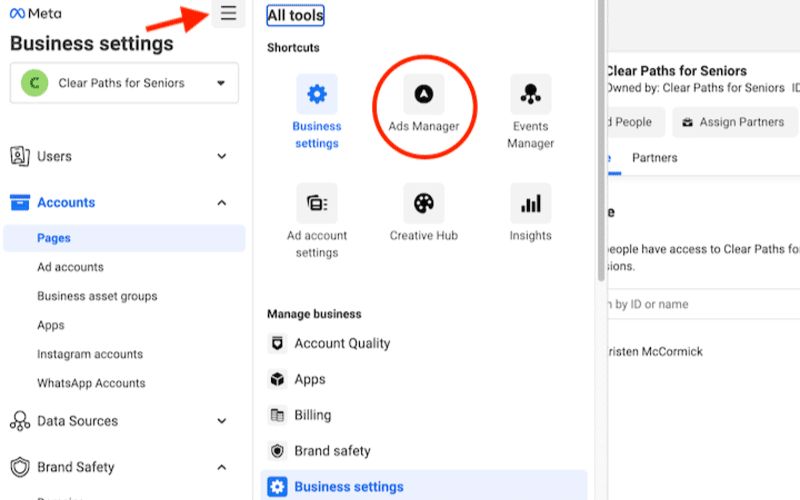Click the partially visible People button
The height and width of the screenshot is (500, 800).
pos(636,122)
